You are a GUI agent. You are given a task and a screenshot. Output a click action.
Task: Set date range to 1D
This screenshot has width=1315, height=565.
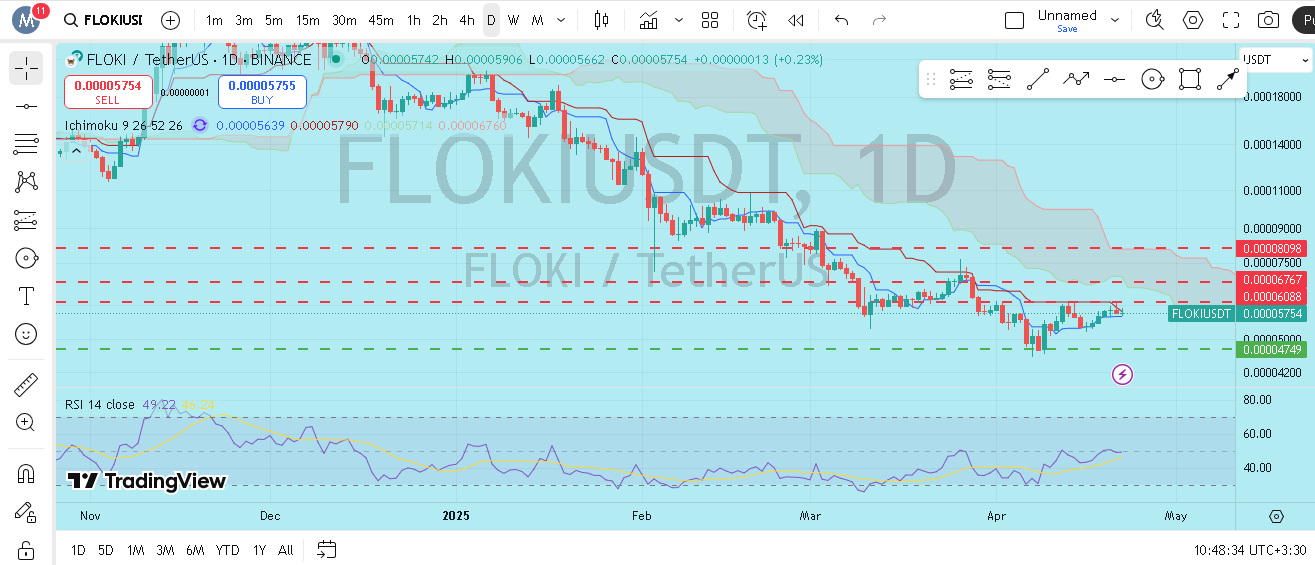click(x=78, y=549)
